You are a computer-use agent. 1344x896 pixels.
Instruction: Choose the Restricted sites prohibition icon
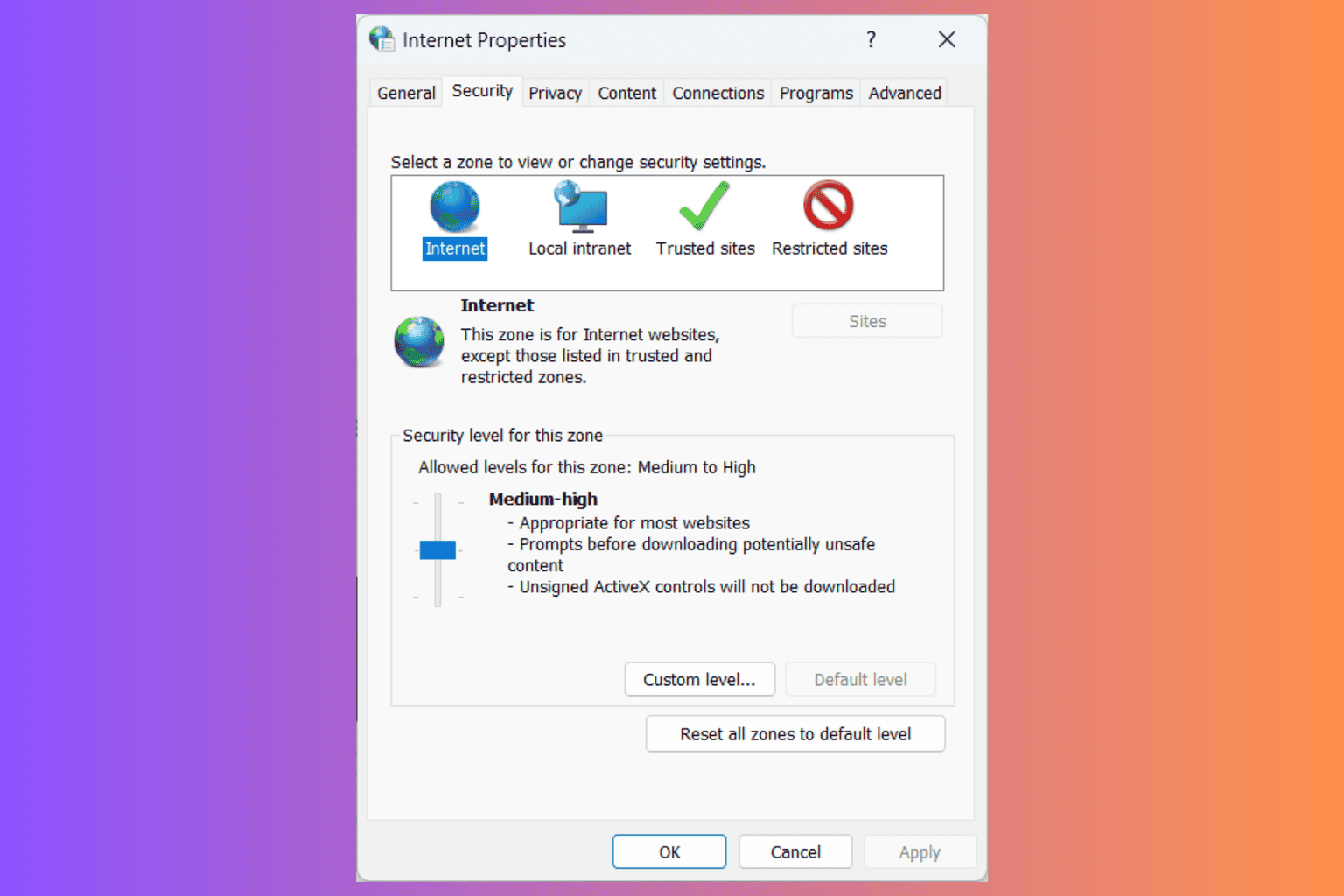click(x=829, y=206)
